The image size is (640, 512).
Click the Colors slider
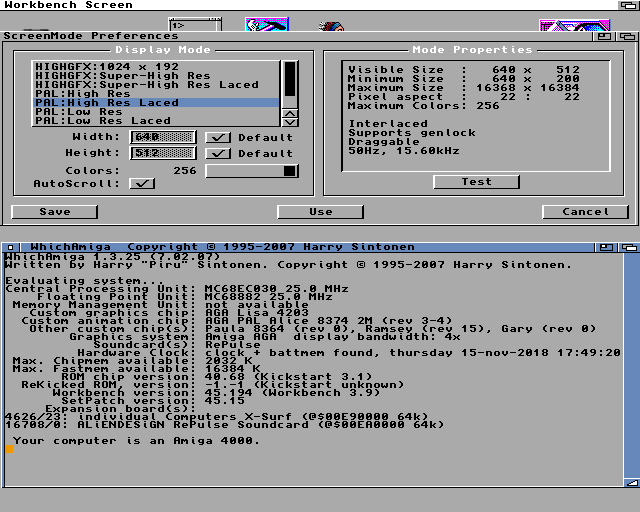251,171
